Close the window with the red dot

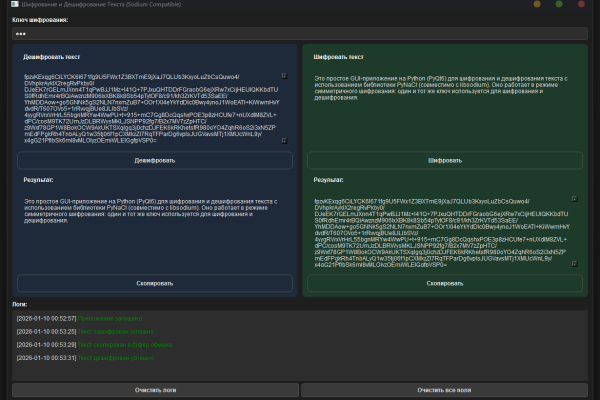click(x=581, y=4)
